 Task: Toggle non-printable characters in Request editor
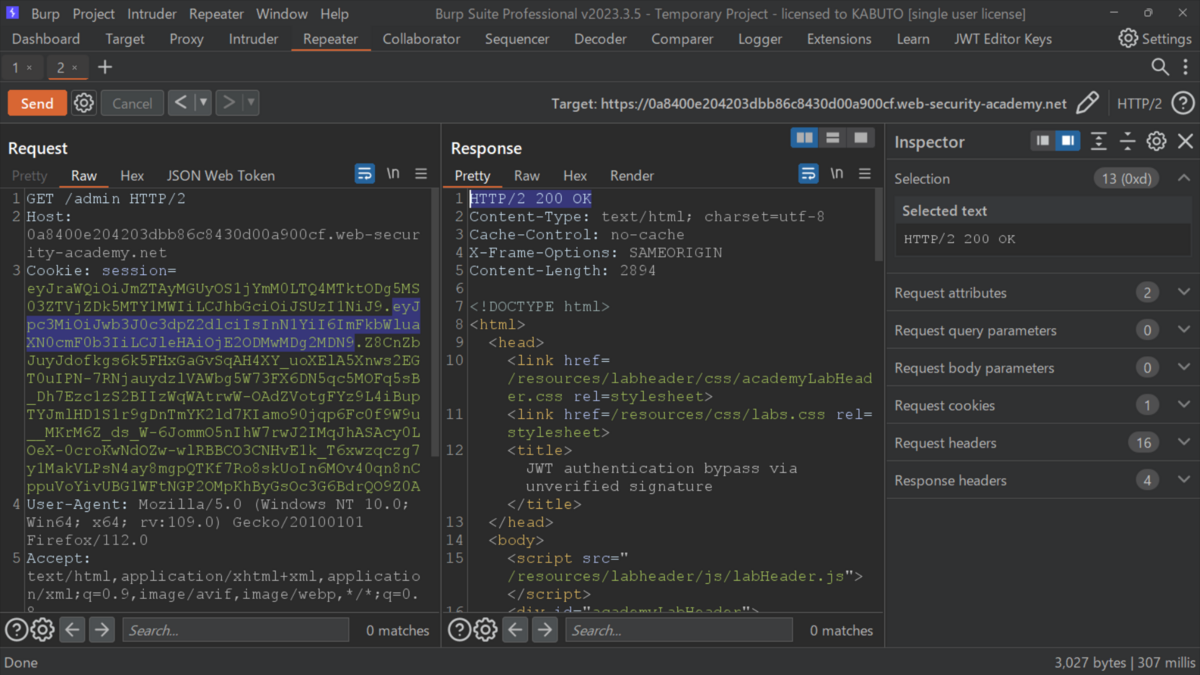[393, 174]
